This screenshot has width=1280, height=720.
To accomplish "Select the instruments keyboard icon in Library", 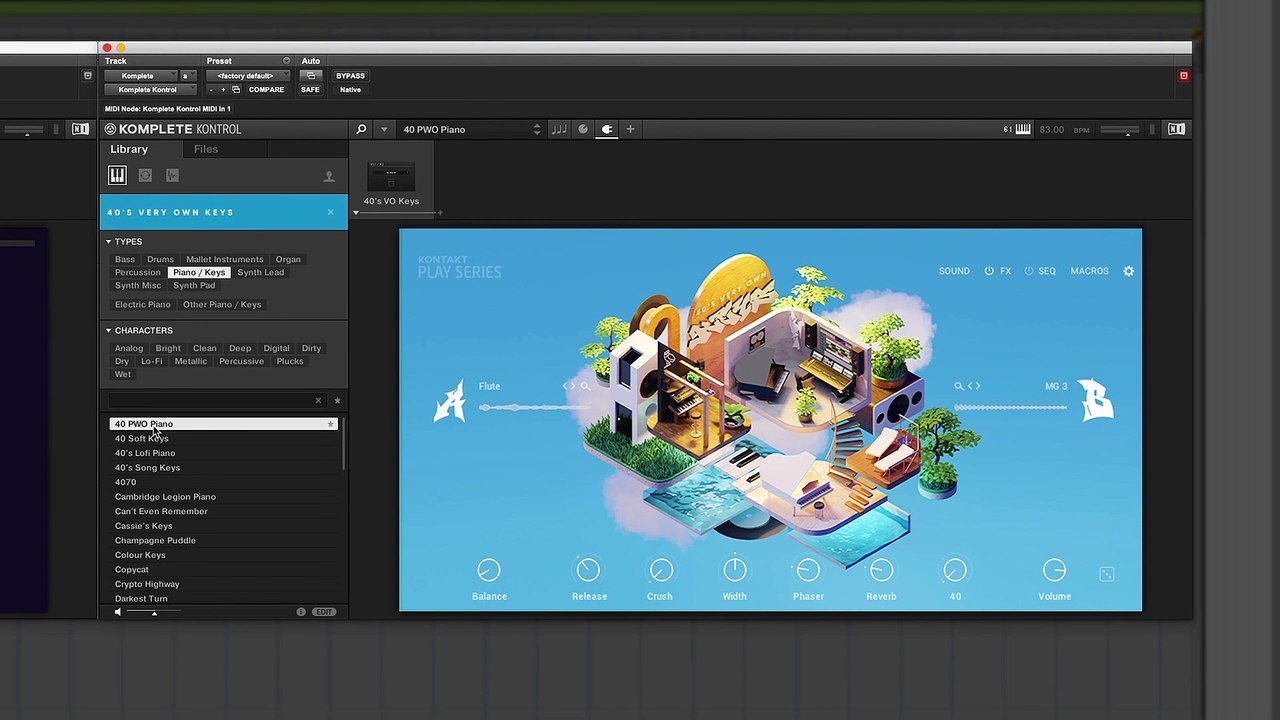I will tap(117, 176).
